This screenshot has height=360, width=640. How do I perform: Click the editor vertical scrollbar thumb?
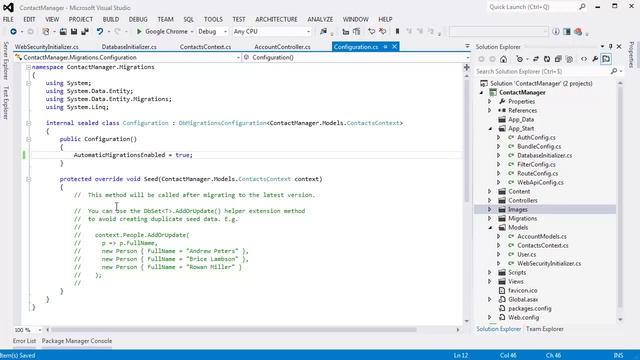coord(467,141)
